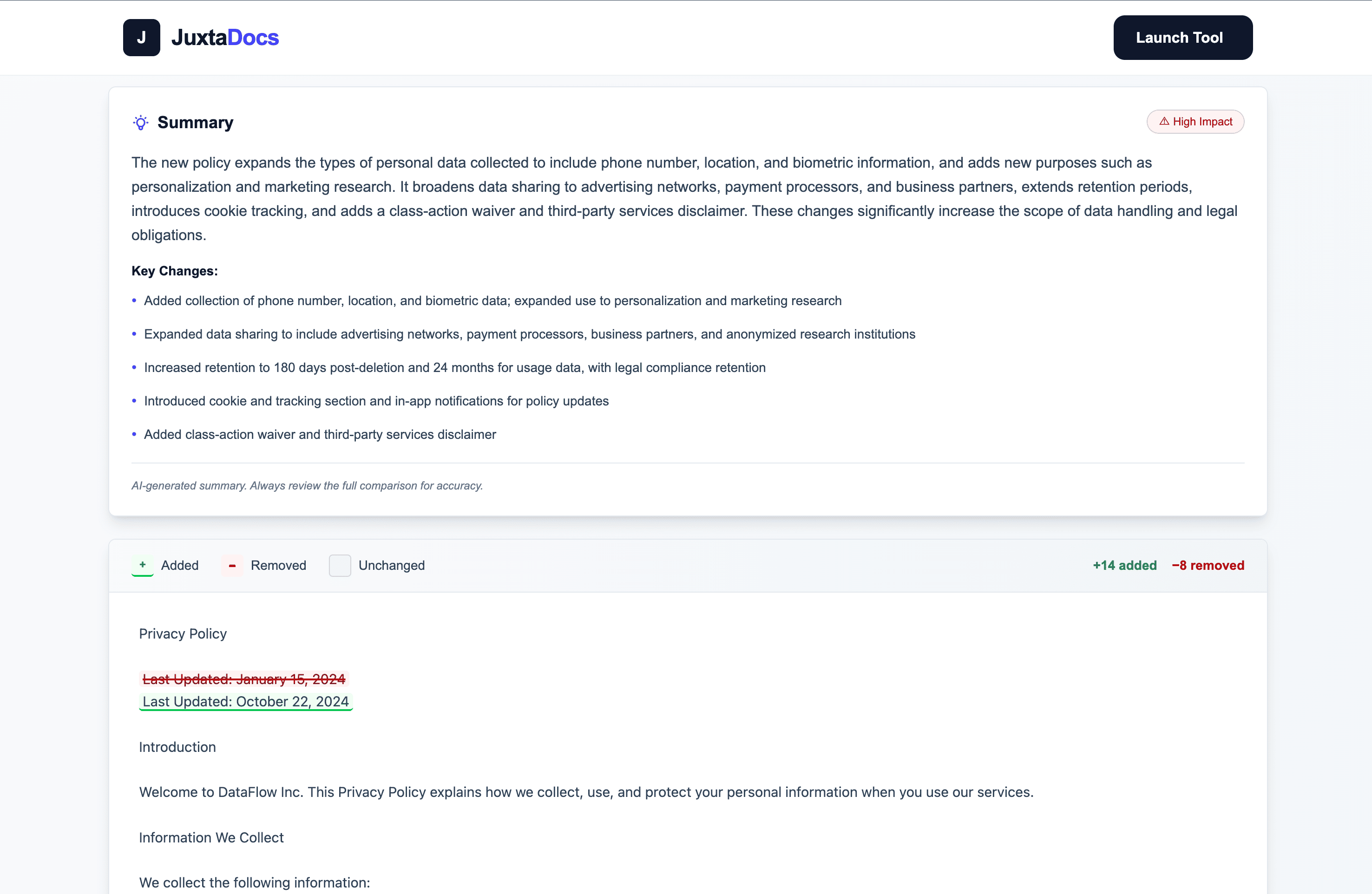Image resolution: width=1372 pixels, height=894 pixels.
Task: Click the warning triangle in High Impact badge
Action: tap(1164, 122)
